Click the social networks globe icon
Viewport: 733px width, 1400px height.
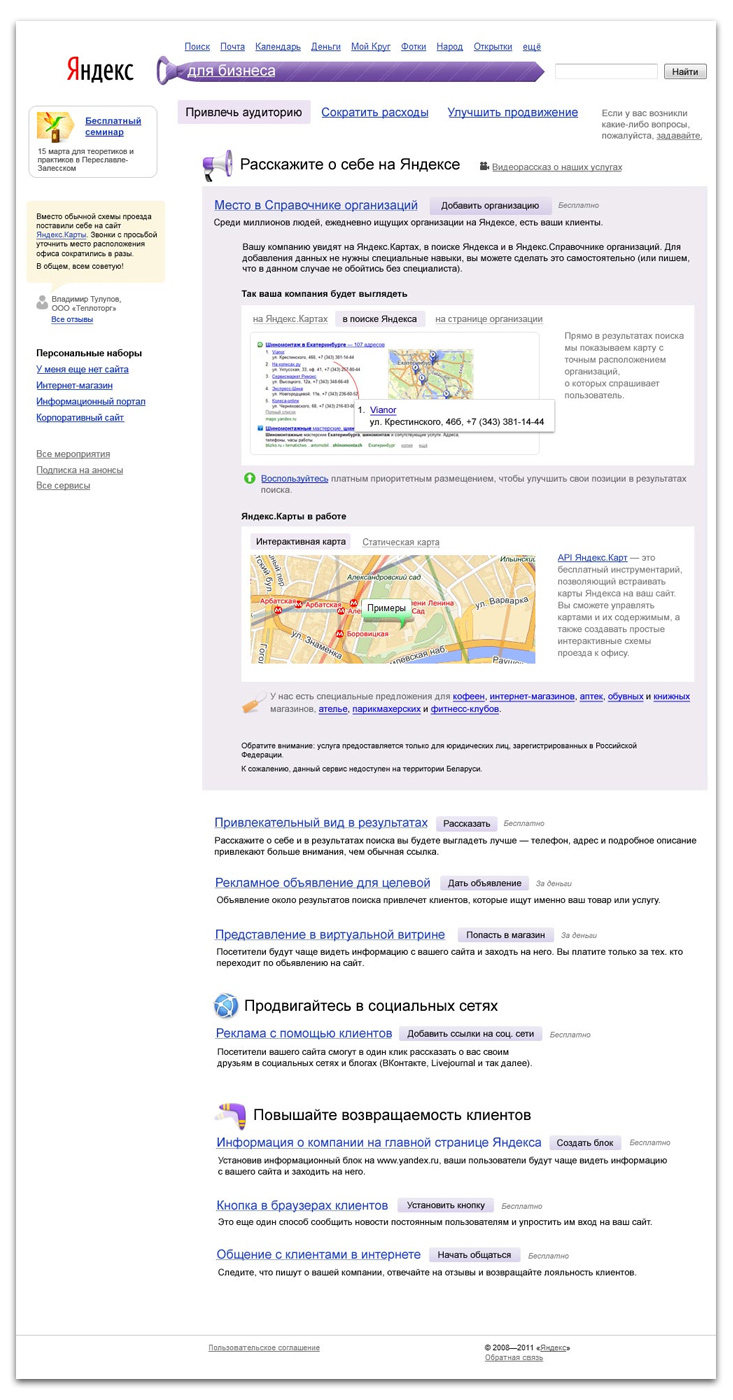point(226,1005)
